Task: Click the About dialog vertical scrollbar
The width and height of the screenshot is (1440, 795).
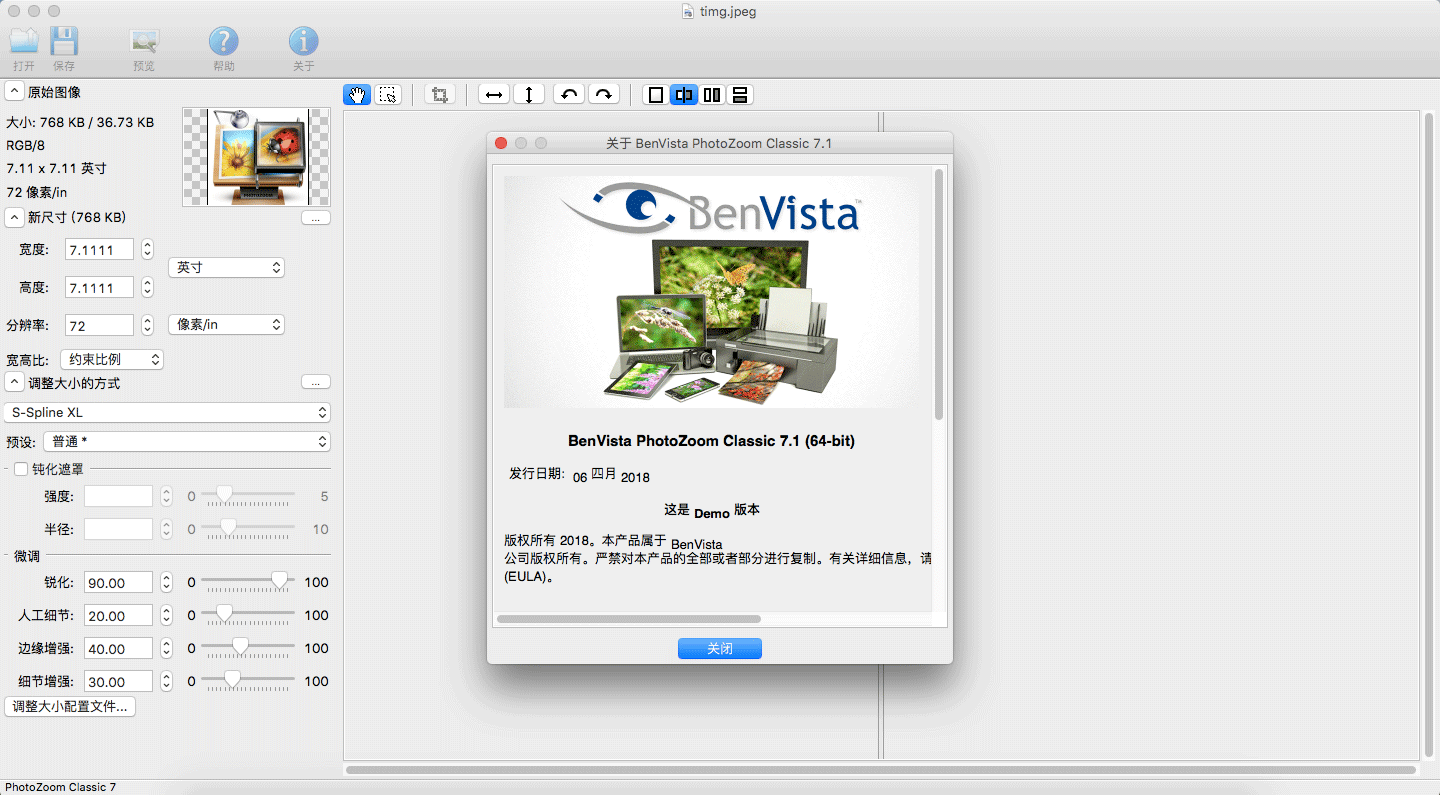Action: coord(939,295)
